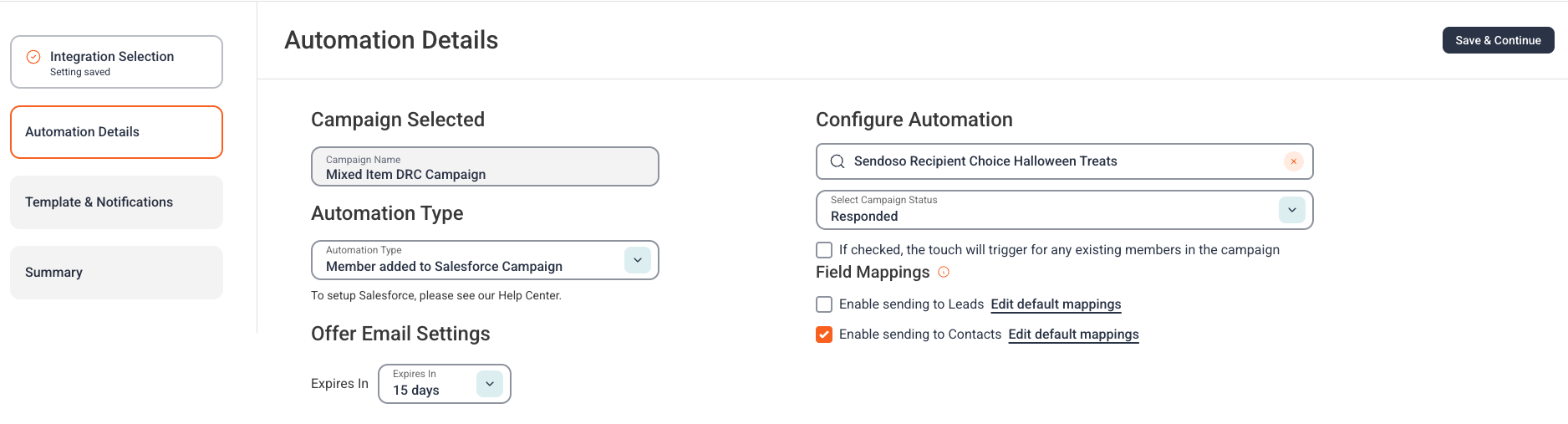Click the Campaign Name field Mixed Item DRC Campaign

pyautogui.click(x=485, y=166)
